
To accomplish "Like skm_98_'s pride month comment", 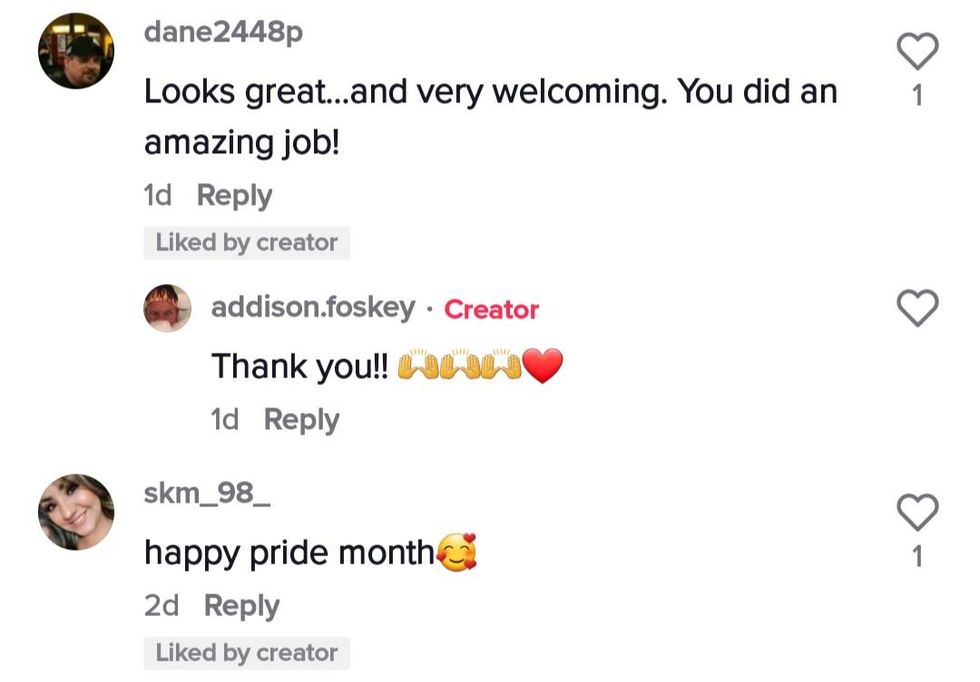I will click(918, 512).
